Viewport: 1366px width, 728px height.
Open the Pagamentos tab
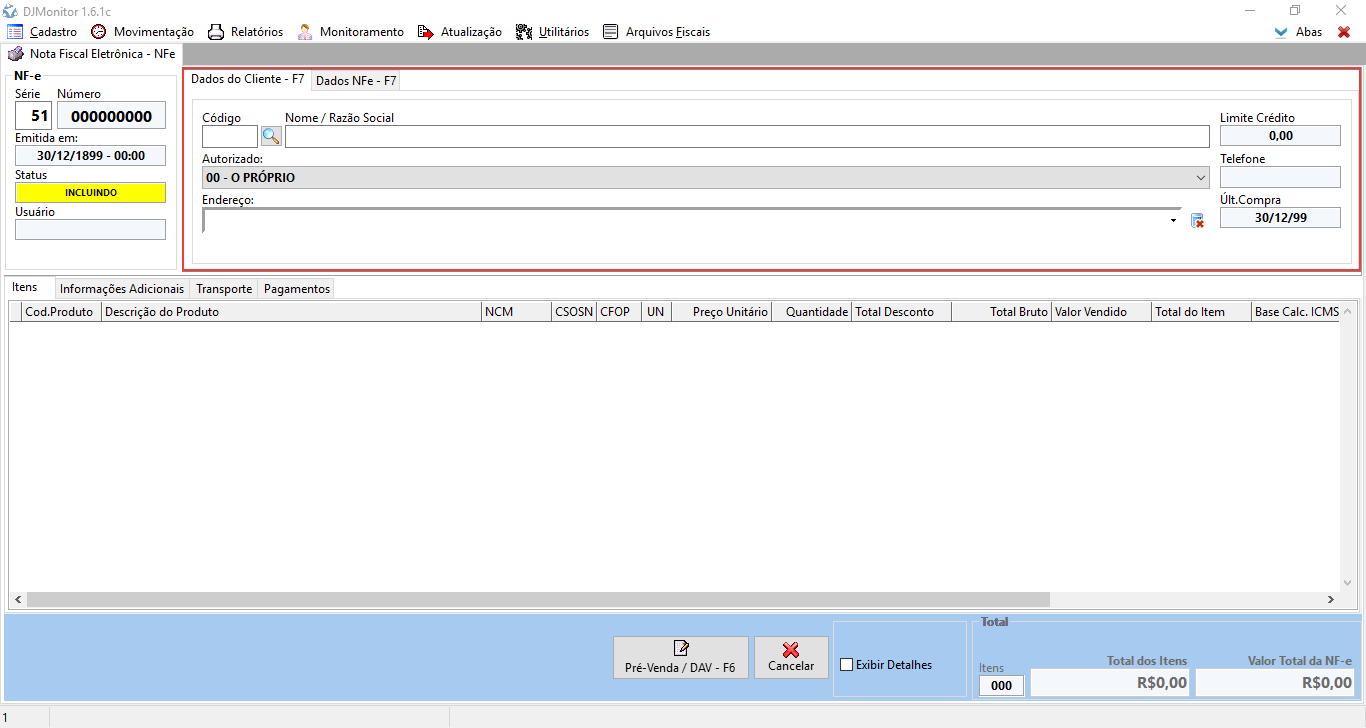[297, 289]
